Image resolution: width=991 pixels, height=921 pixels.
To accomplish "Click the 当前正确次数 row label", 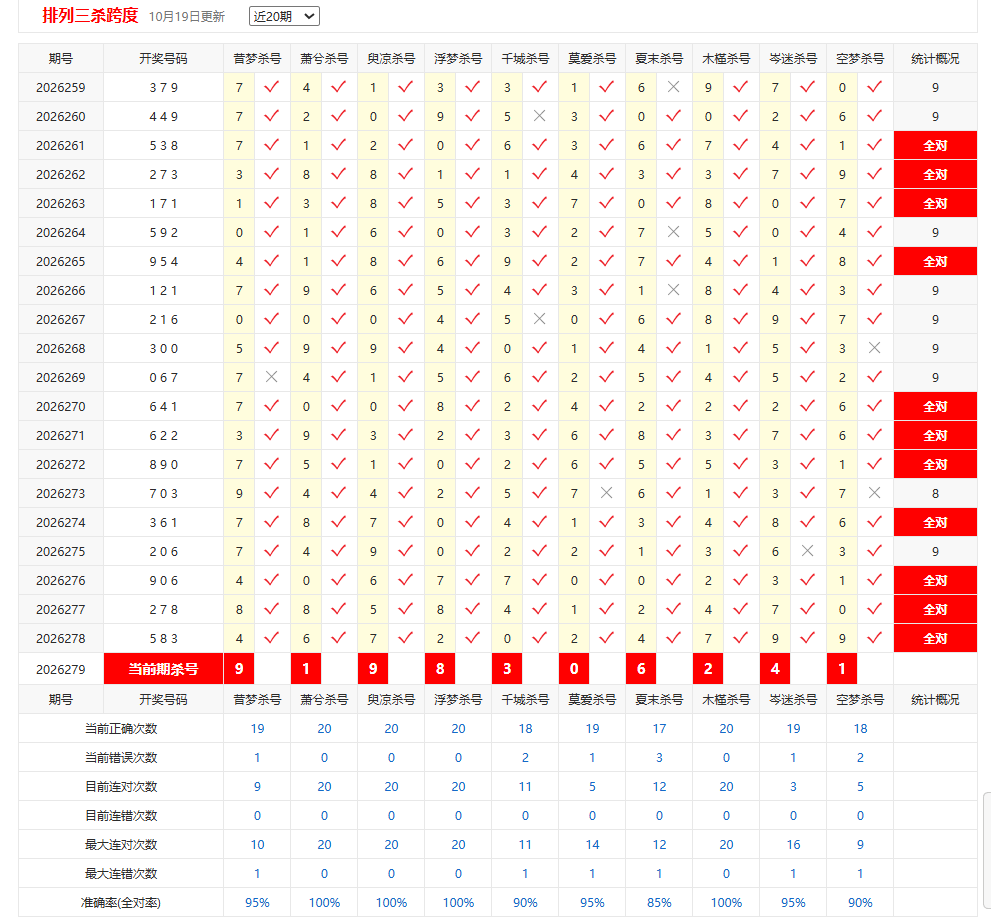I will [x=121, y=729].
